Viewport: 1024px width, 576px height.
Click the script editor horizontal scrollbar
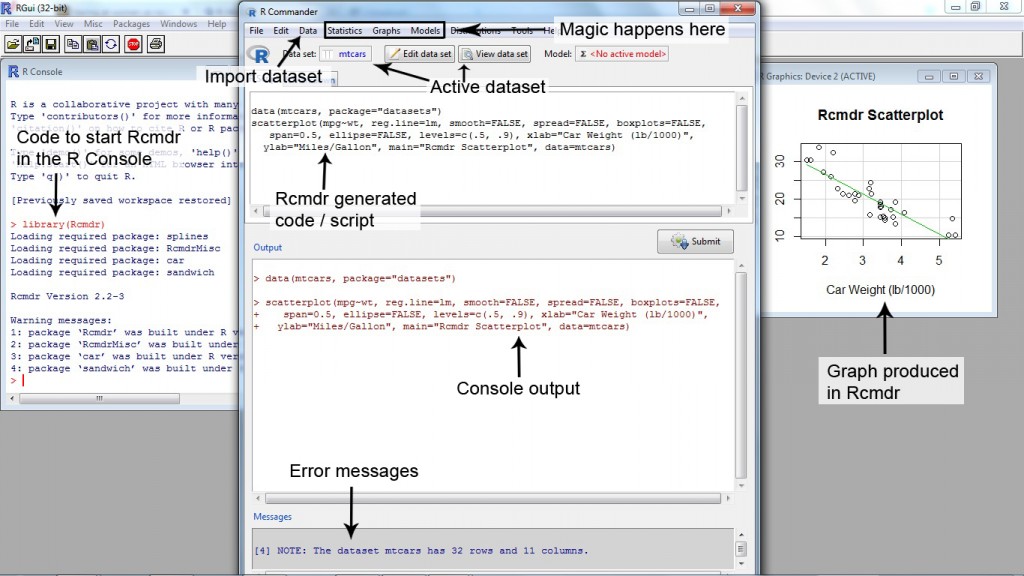point(492,211)
